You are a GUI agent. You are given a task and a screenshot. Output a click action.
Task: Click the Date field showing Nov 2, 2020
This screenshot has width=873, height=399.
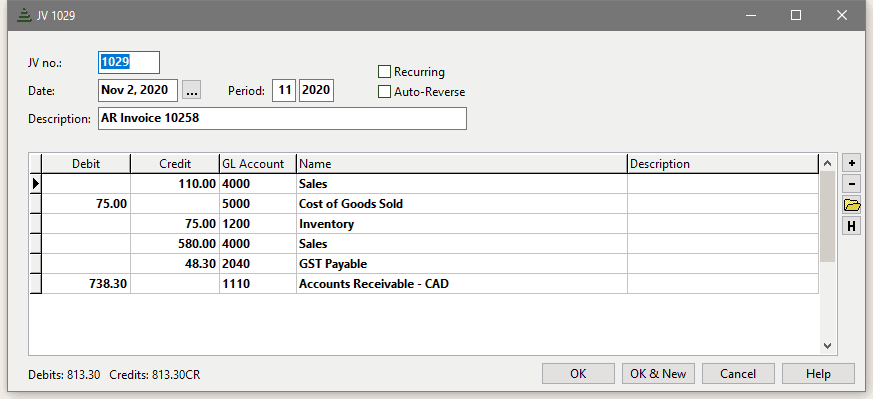click(138, 91)
